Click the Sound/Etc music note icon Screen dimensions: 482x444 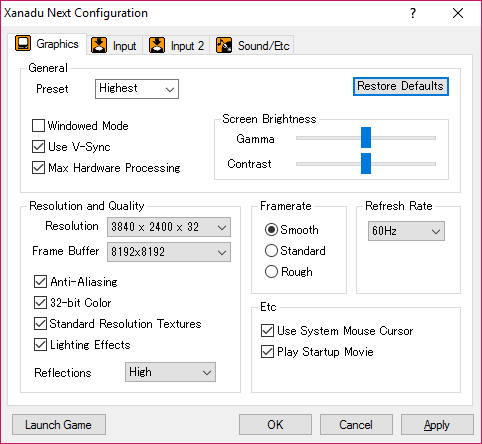point(224,45)
